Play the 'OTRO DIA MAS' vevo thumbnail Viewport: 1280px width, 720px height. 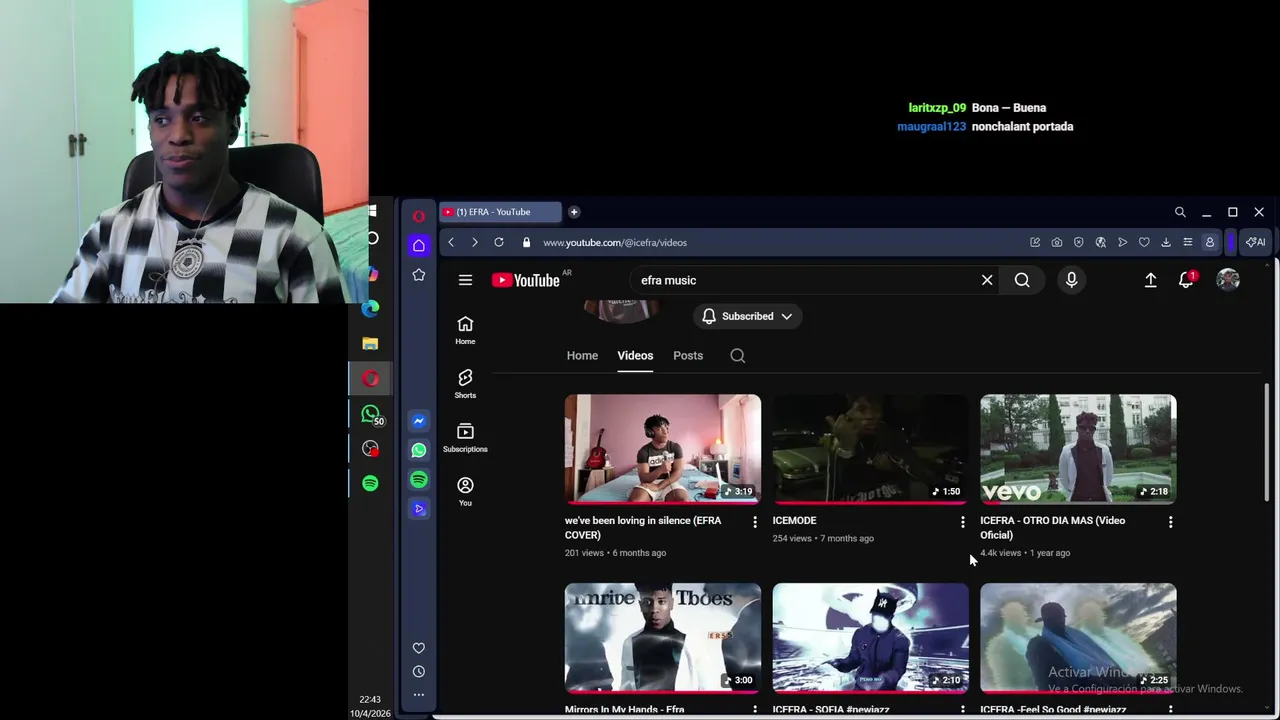[x=1079, y=449]
